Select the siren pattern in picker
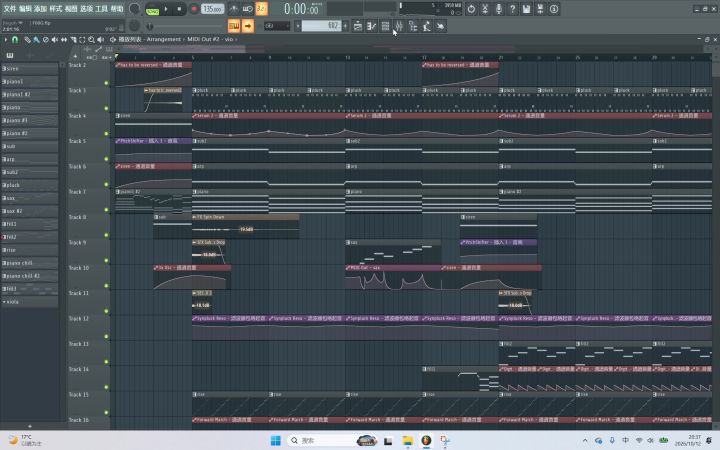Viewport: 720px width, 450px height. point(30,68)
